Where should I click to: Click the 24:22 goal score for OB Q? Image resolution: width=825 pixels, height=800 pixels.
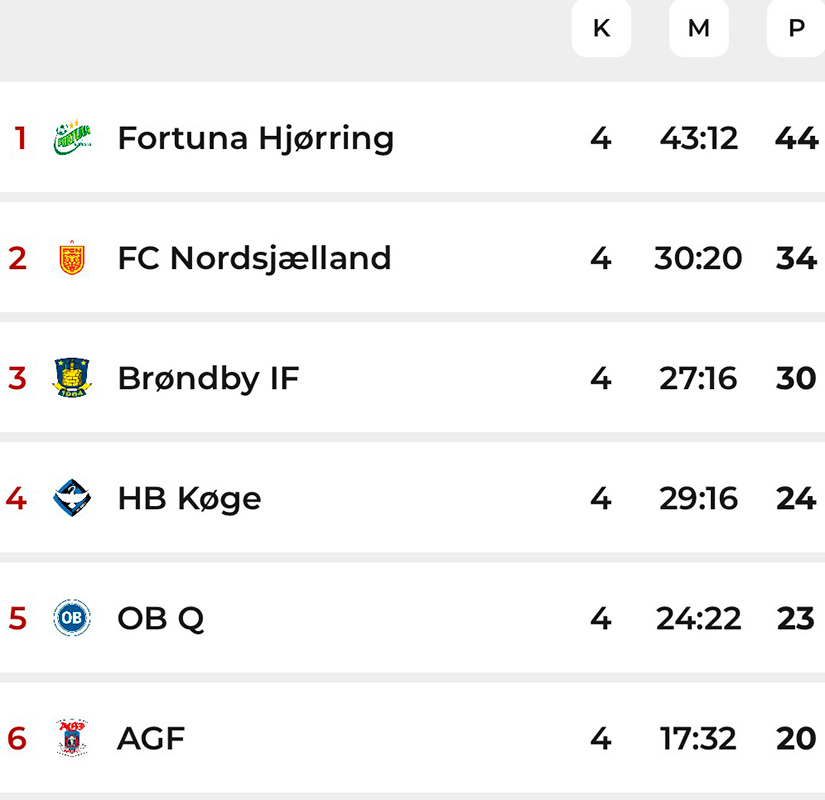[x=698, y=618]
